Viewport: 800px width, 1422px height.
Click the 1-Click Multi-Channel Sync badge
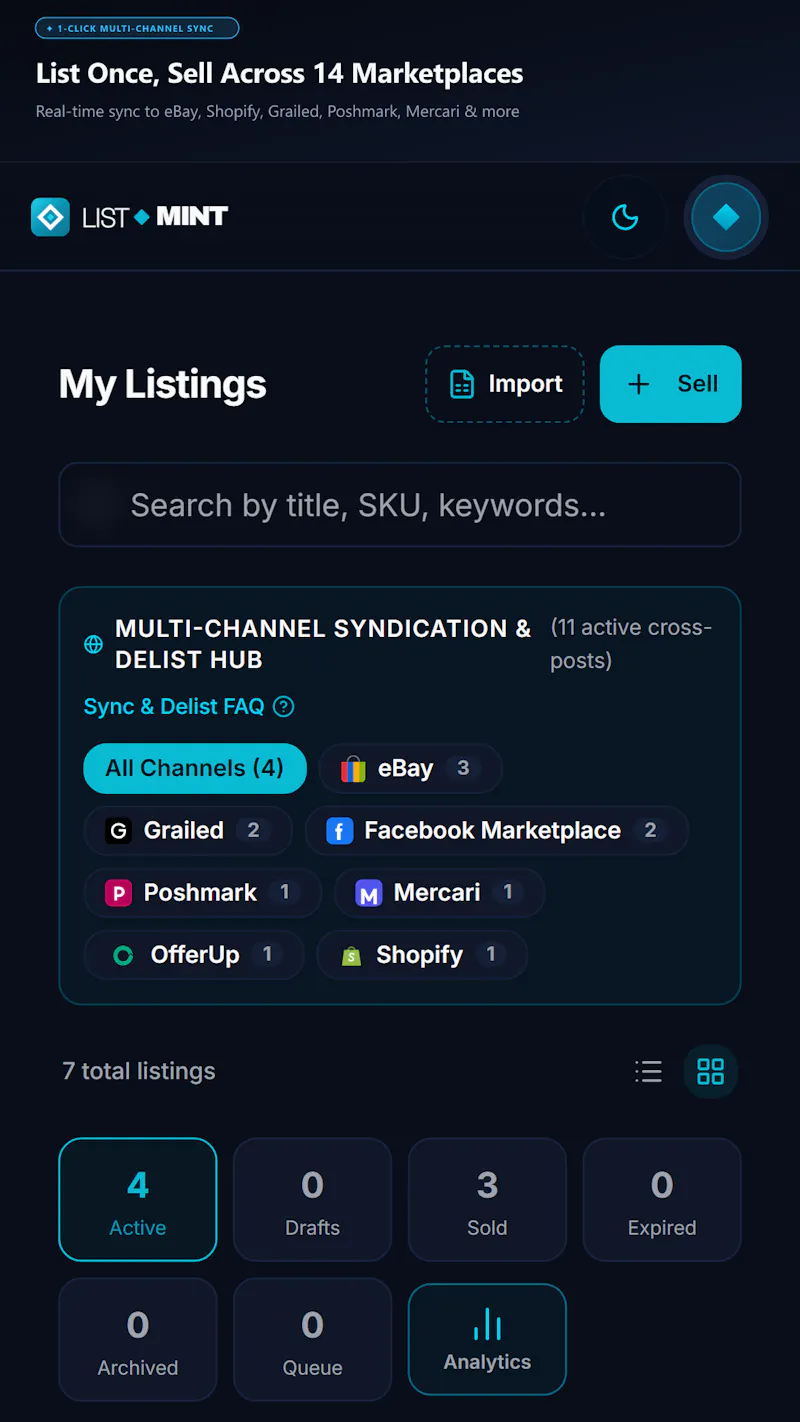pyautogui.click(x=137, y=28)
